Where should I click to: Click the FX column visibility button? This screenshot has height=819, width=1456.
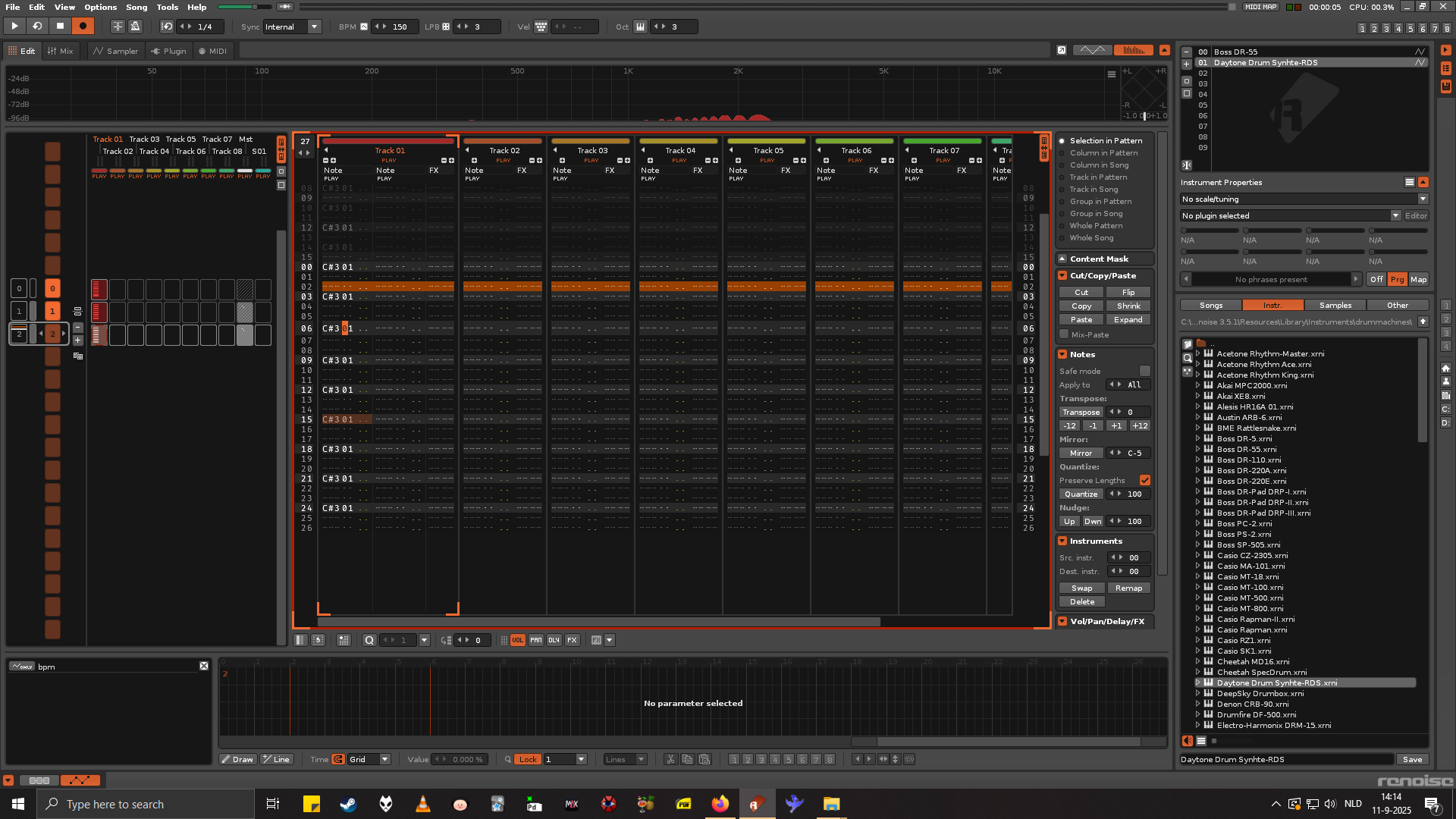(x=573, y=640)
